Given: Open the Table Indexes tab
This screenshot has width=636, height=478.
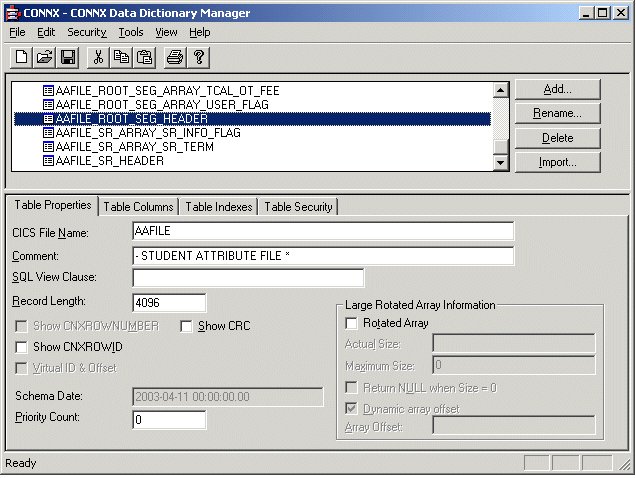Looking at the screenshot, I should (219, 207).
